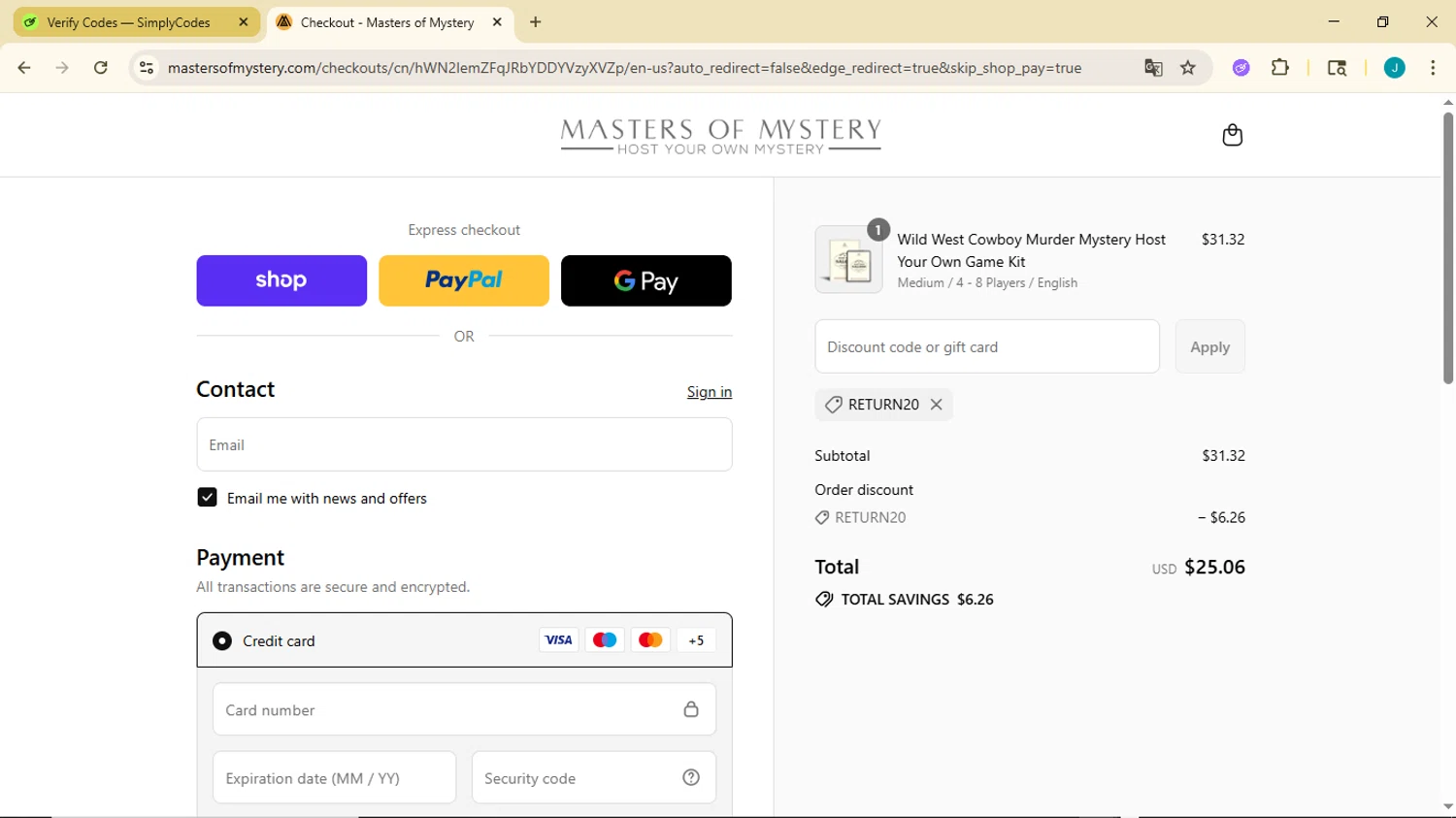This screenshot has height=818, width=1456.
Task: Open the purple extension icon in toolbar
Action: (1241, 68)
